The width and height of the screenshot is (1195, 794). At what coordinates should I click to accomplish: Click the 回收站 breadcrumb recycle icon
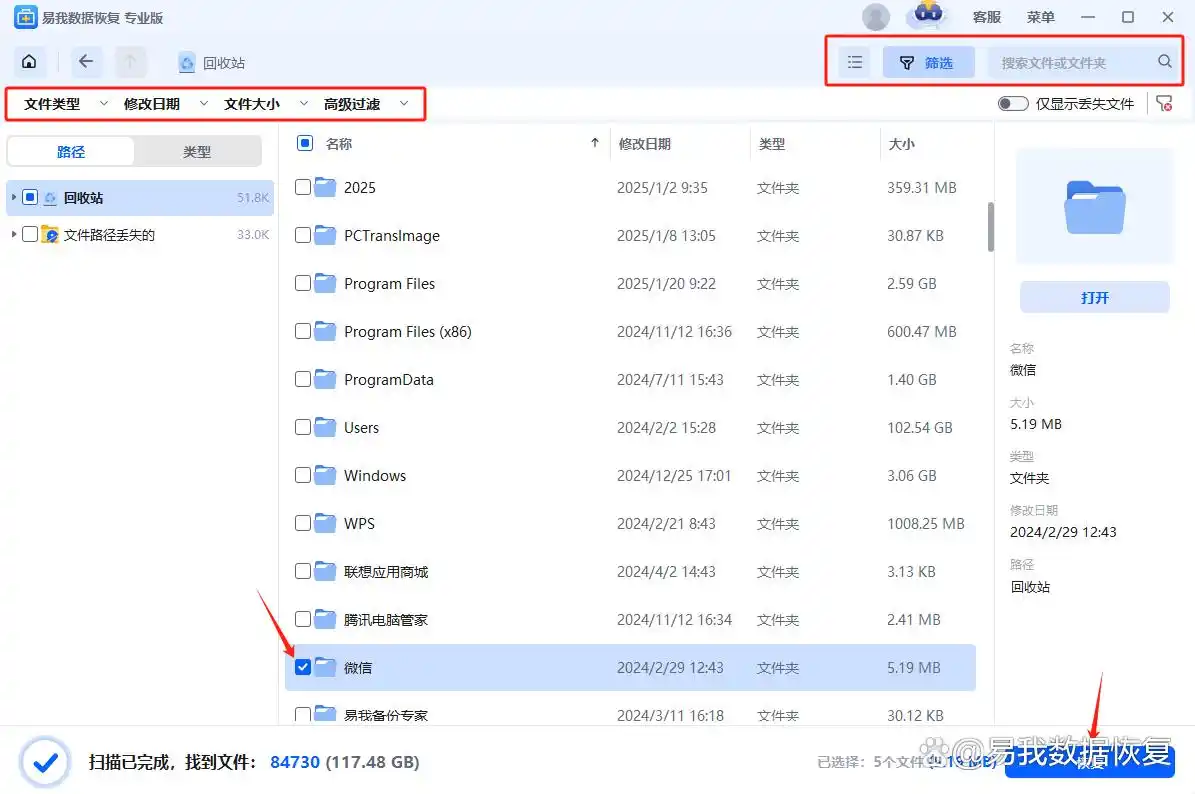pos(186,61)
